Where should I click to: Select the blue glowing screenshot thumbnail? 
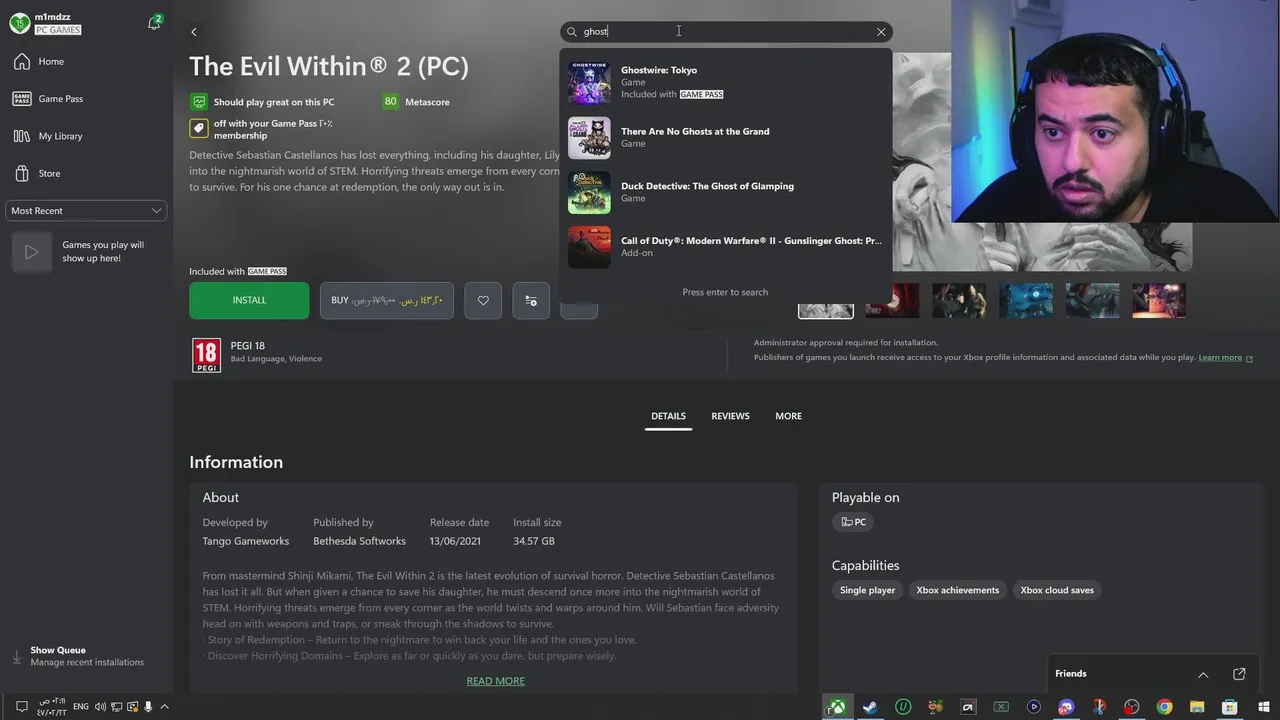pyautogui.click(x=1026, y=301)
